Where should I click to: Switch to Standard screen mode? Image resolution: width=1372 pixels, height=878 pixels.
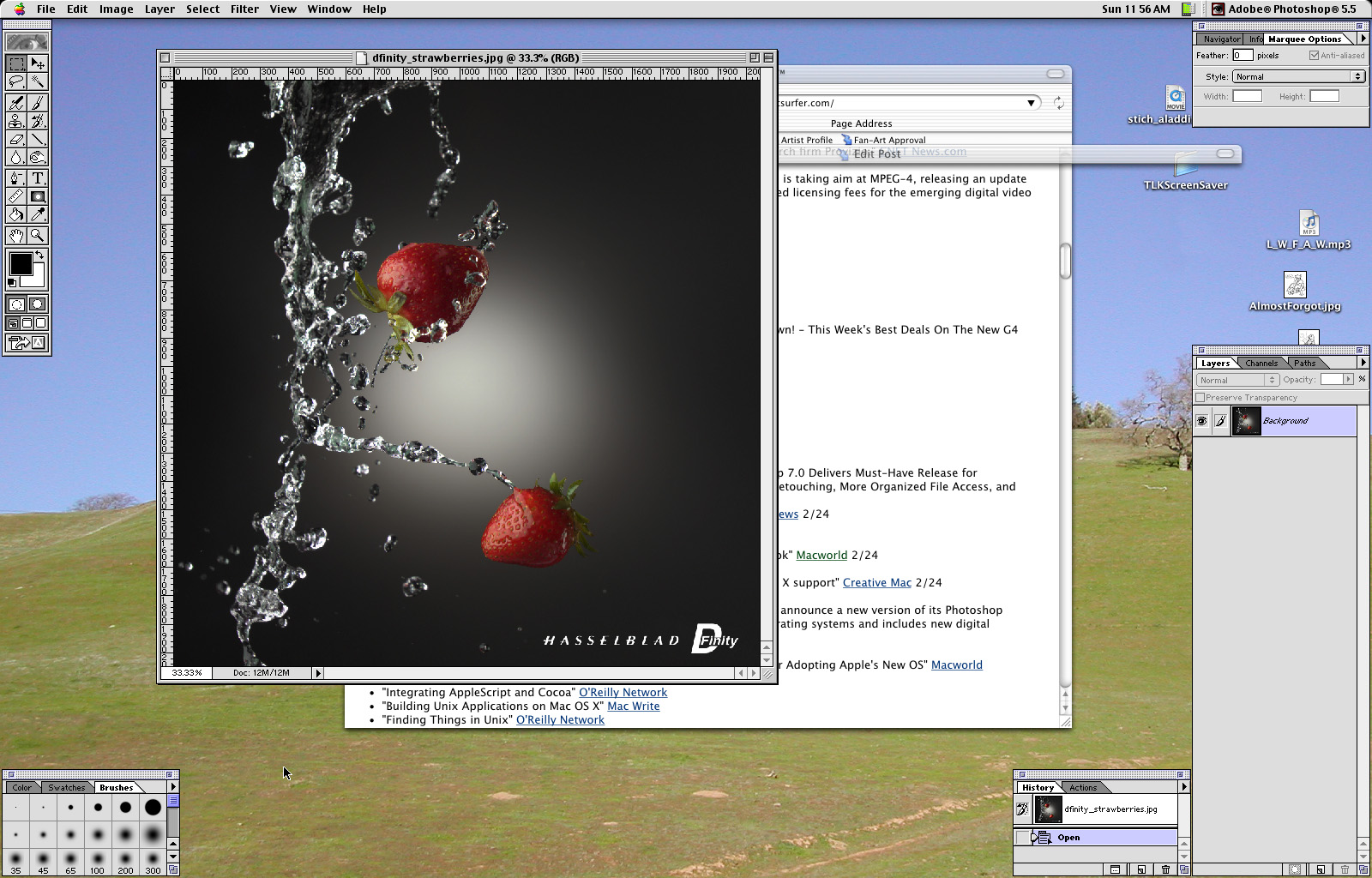[13, 323]
